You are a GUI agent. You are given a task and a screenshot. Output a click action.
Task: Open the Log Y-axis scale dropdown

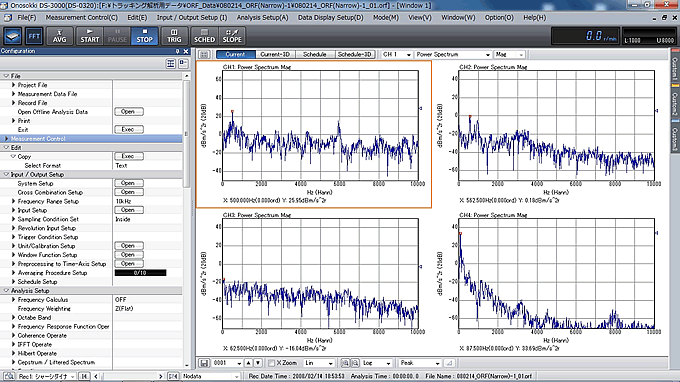point(377,363)
